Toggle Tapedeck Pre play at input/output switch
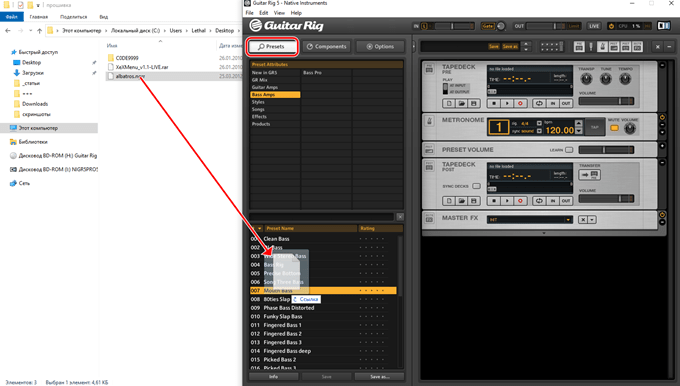Screen dimensions: 680x386 click(x=445, y=88)
